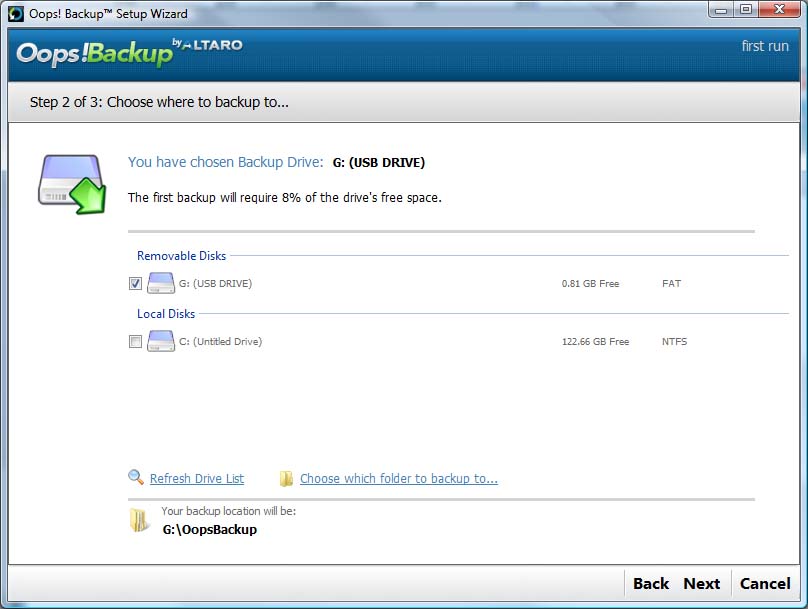This screenshot has height=609, width=808.
Task: Click the Oops! Backup title bar app icon
Action: pos(16,13)
